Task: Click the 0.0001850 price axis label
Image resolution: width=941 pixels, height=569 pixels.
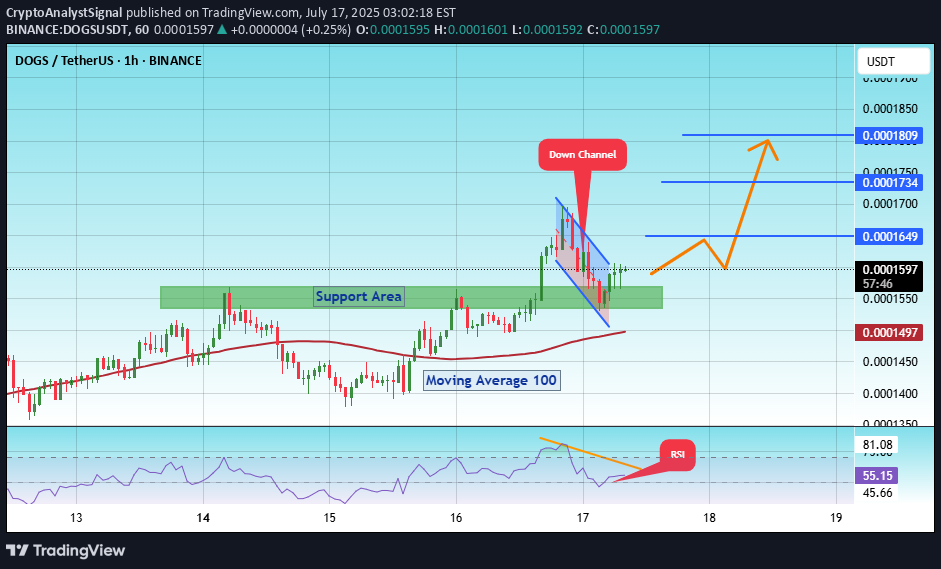Action: point(890,109)
